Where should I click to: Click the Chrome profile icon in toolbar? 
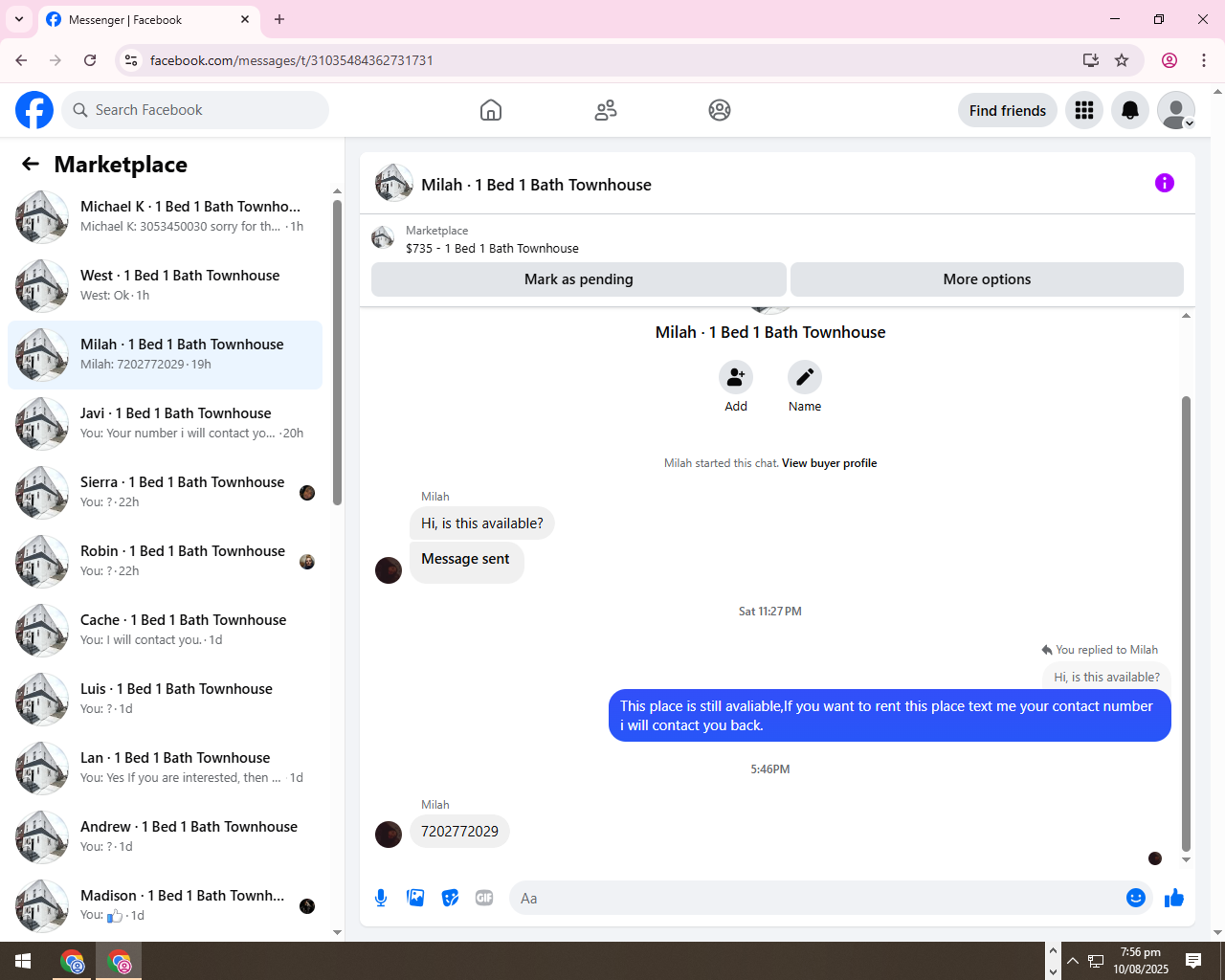1169,60
